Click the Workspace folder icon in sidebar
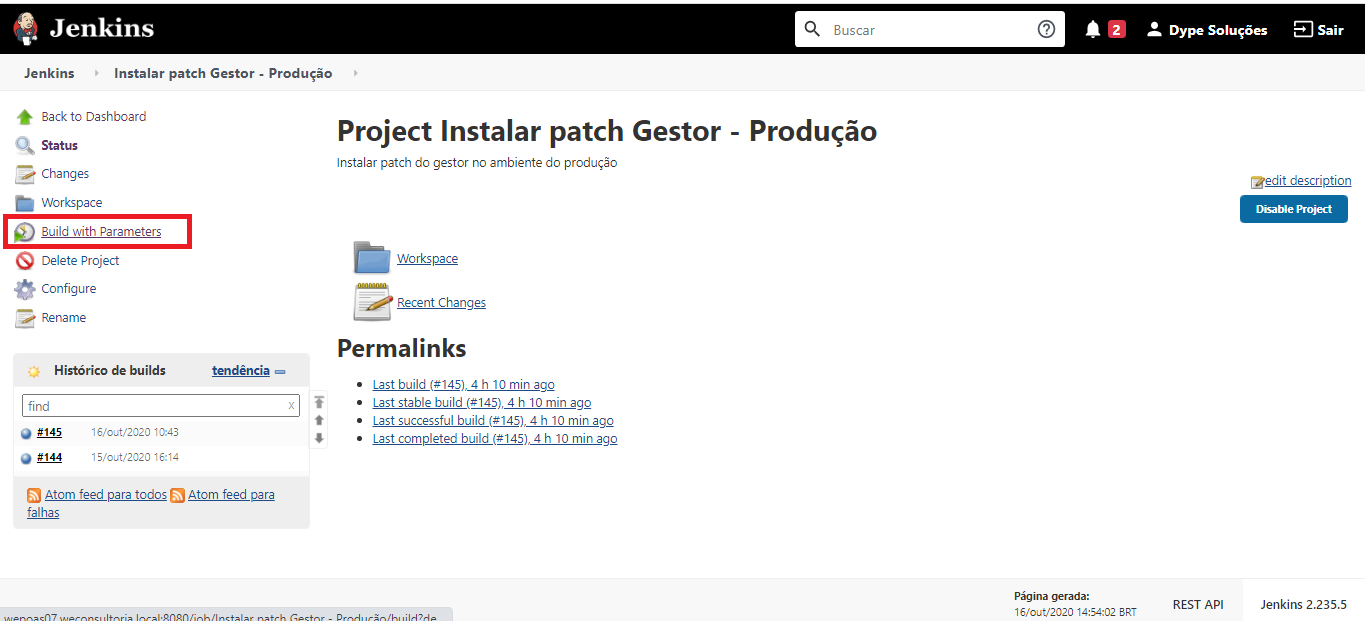Screen dimensions: 1367x621 pos(25,203)
